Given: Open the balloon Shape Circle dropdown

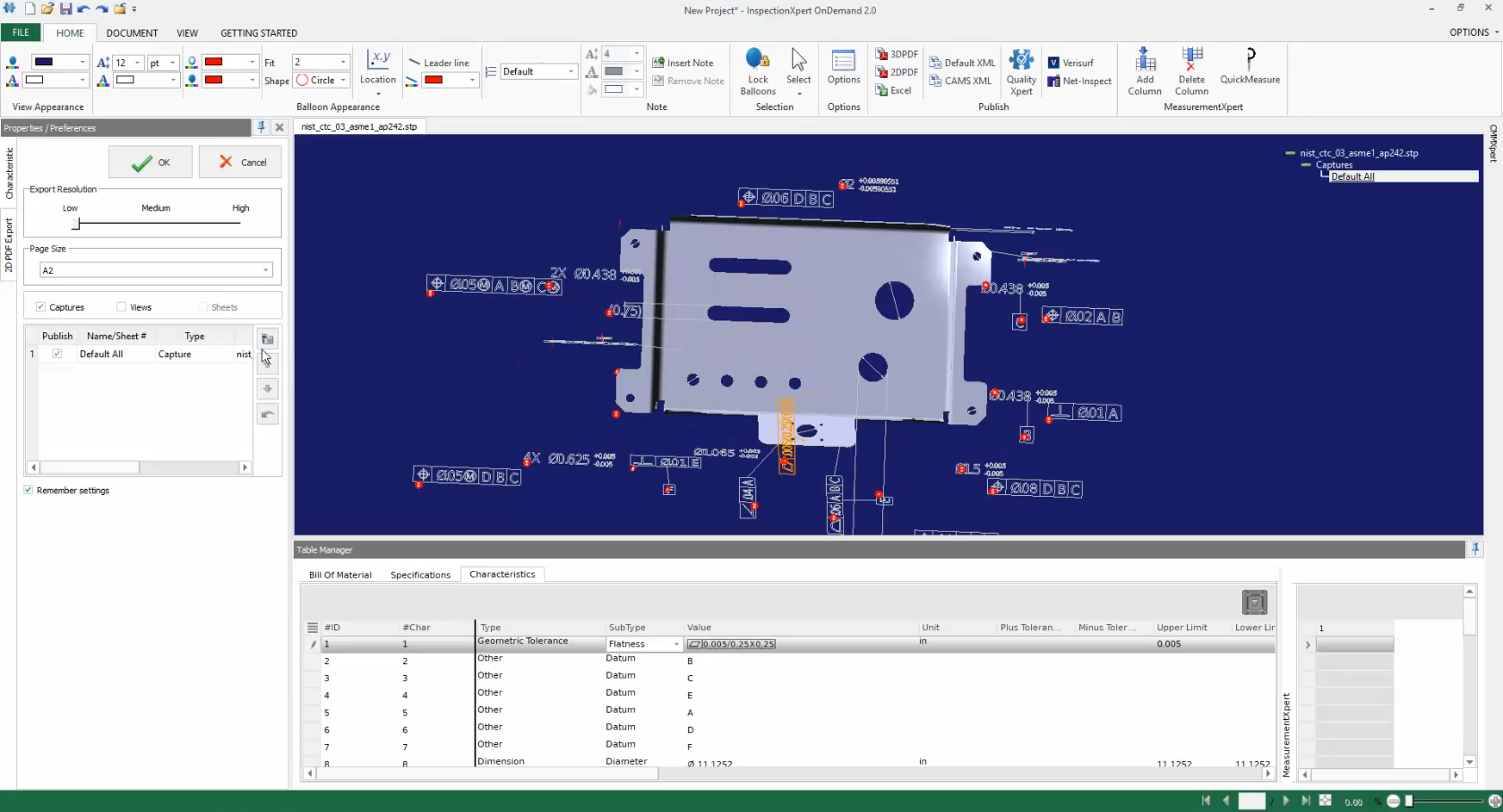Looking at the screenshot, I should pos(343,81).
